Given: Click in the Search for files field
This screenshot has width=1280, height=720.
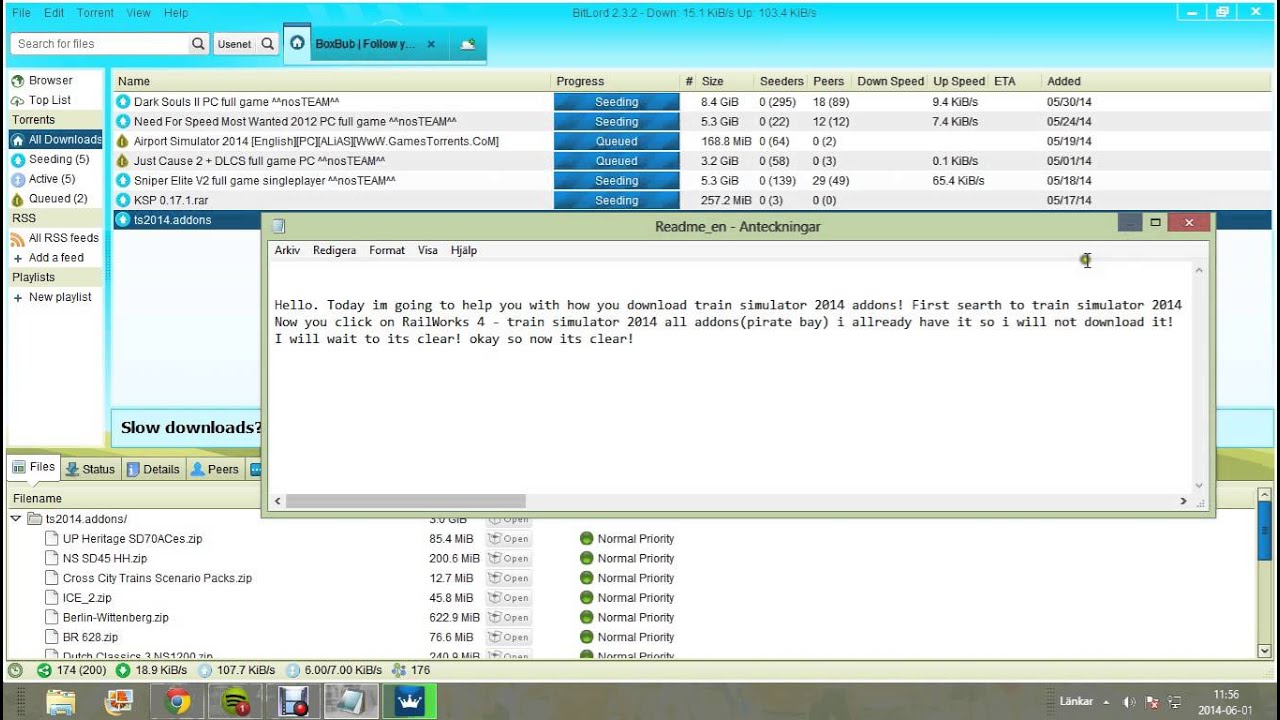Looking at the screenshot, I should [100, 44].
